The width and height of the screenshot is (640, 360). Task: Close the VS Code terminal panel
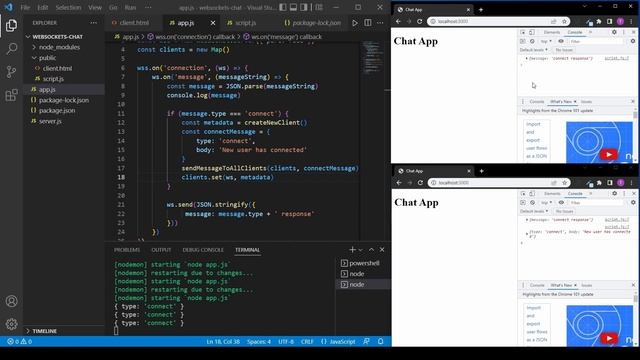click(382, 249)
